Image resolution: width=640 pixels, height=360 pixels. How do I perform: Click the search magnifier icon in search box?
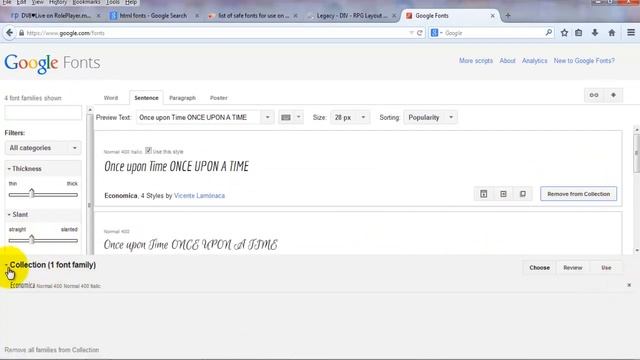pos(549,33)
